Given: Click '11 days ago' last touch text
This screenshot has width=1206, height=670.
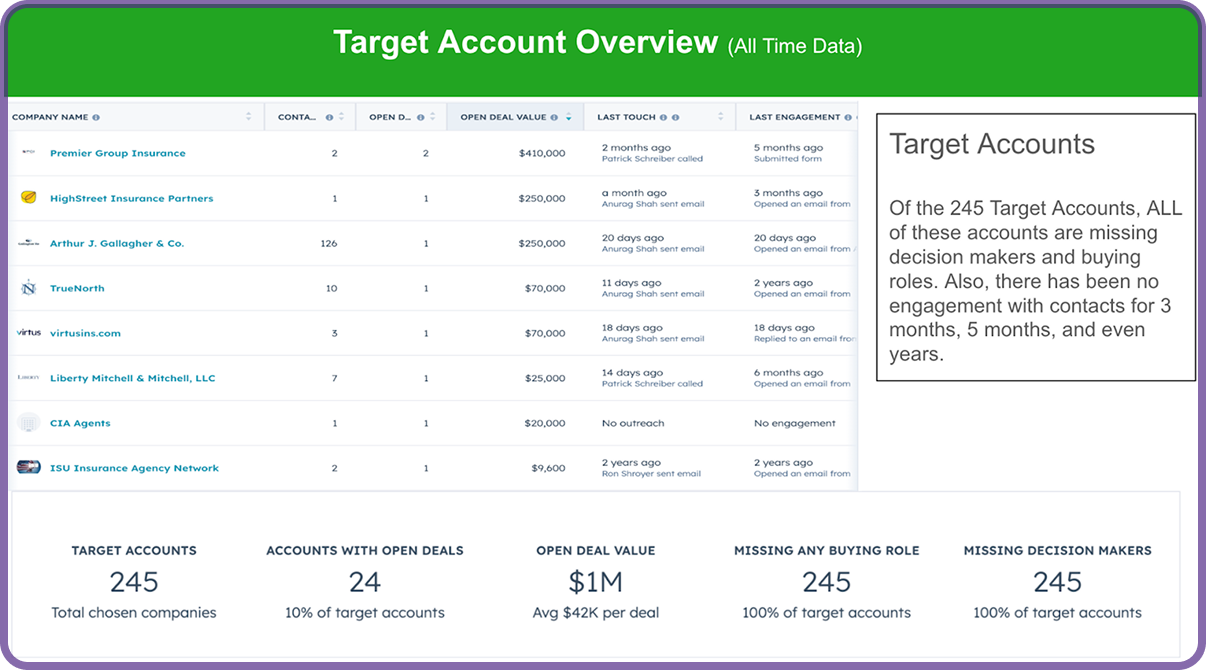Looking at the screenshot, I should pyautogui.click(x=631, y=283).
